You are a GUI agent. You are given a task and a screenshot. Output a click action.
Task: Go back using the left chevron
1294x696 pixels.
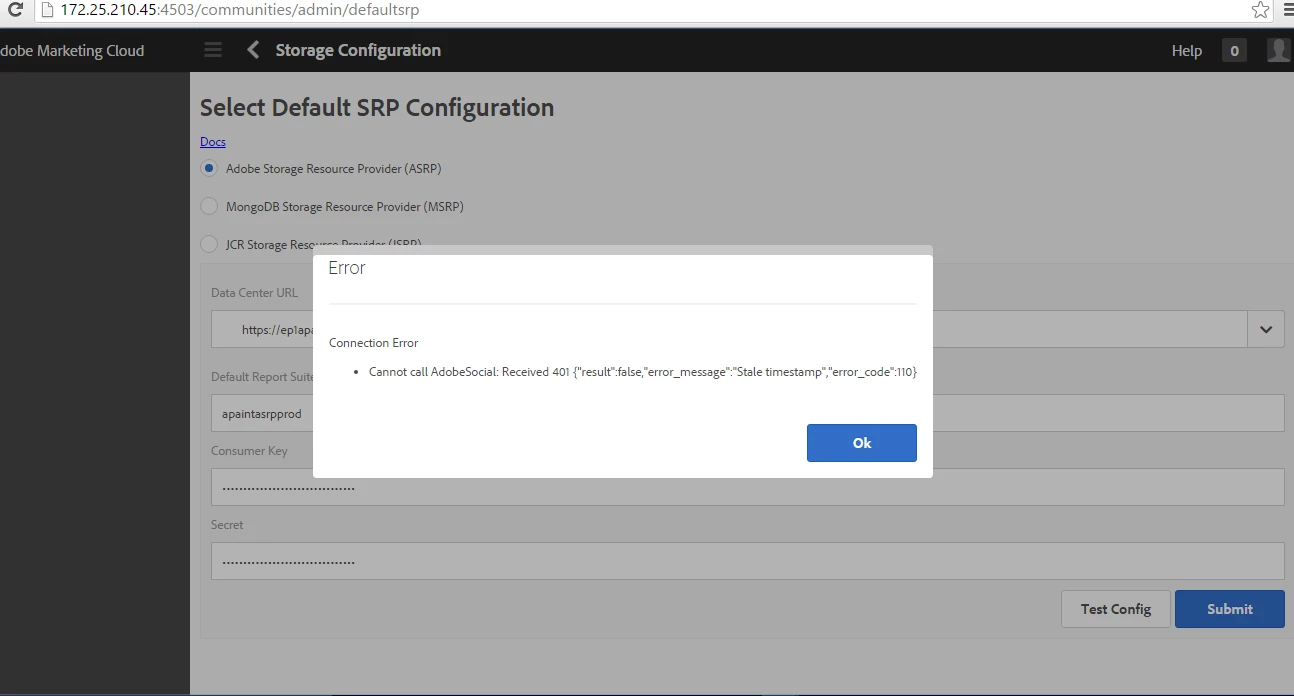tap(253, 50)
